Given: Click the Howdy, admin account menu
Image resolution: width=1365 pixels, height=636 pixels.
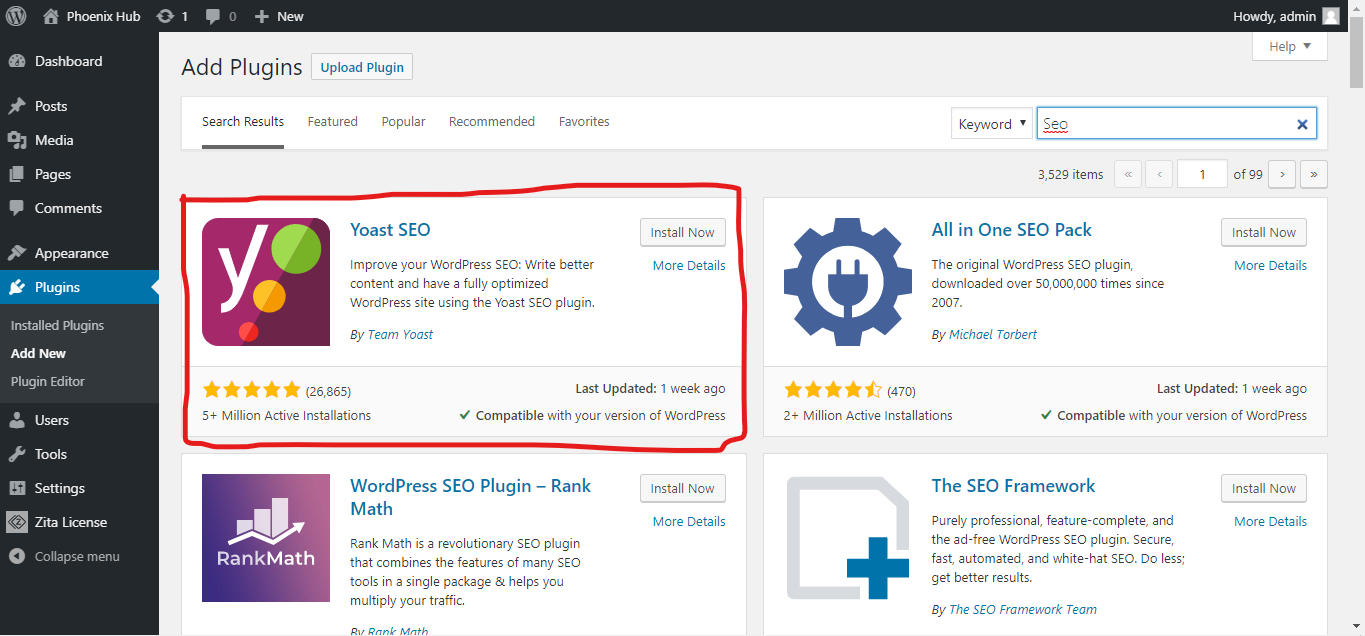Looking at the screenshot, I should point(1288,16).
